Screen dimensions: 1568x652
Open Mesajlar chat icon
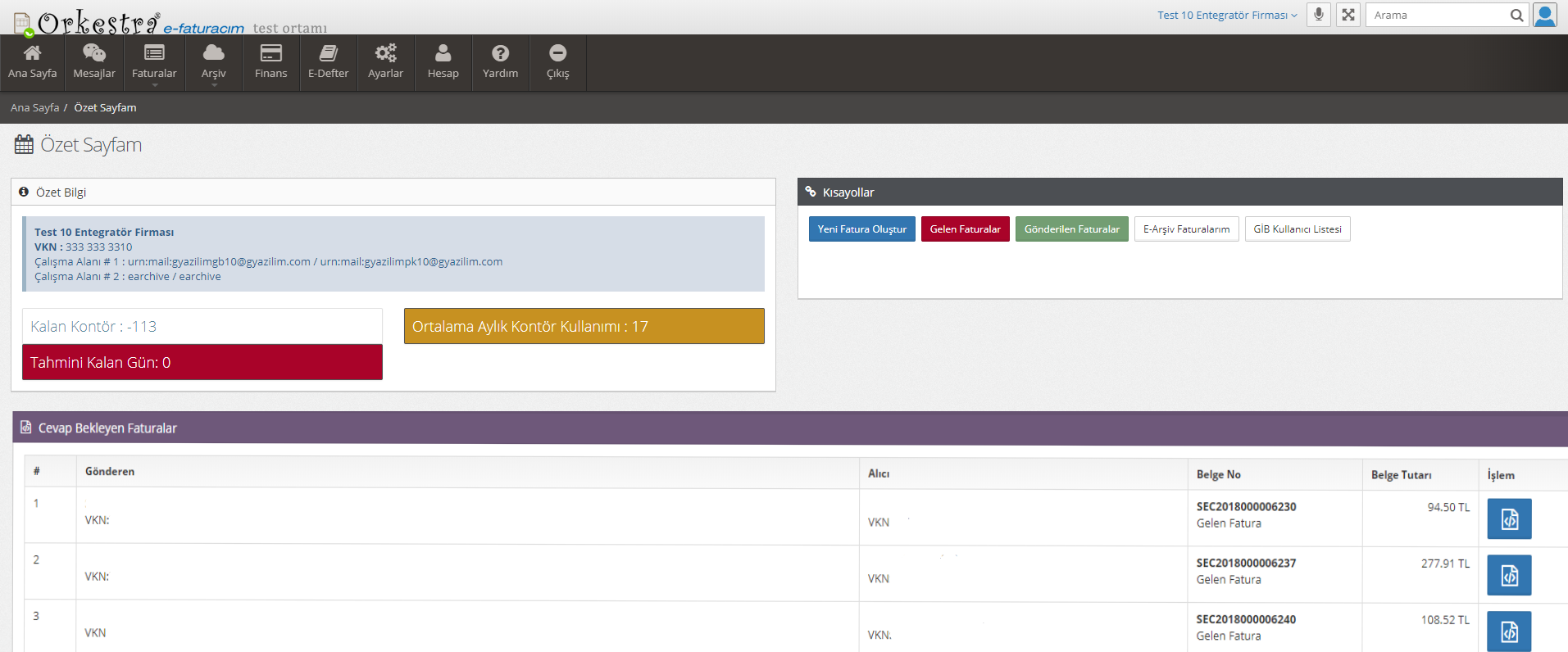pyautogui.click(x=94, y=54)
